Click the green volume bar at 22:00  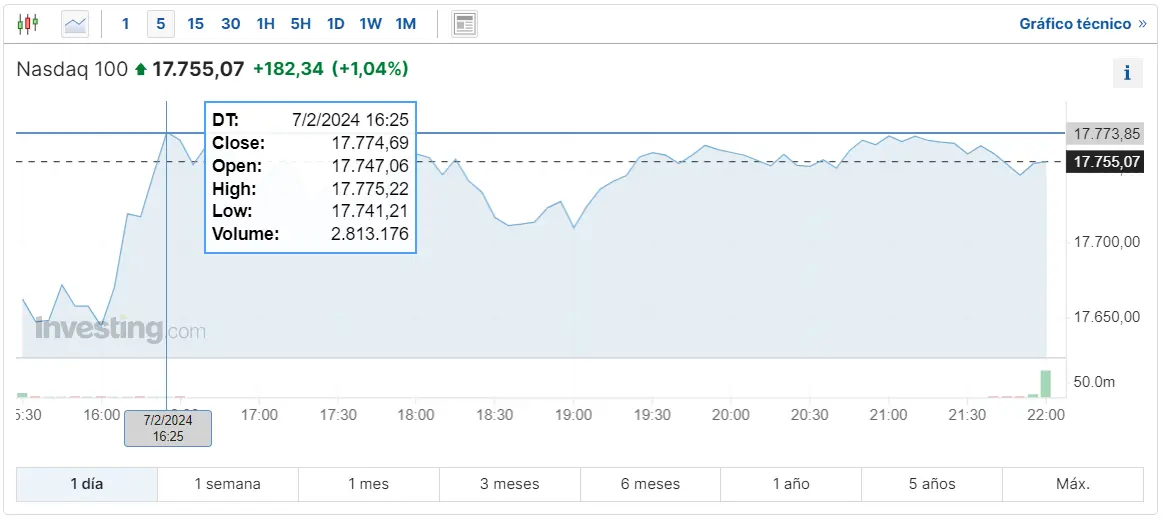[x=1045, y=383]
